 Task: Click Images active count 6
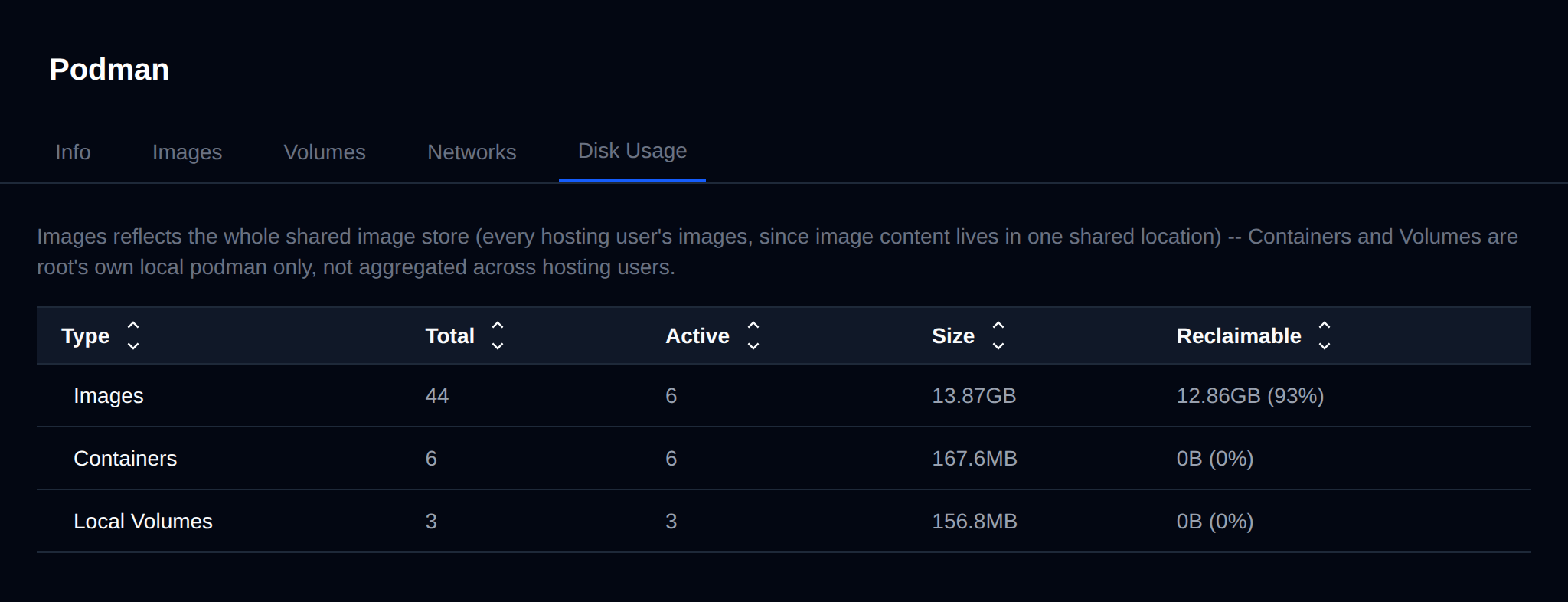click(671, 395)
